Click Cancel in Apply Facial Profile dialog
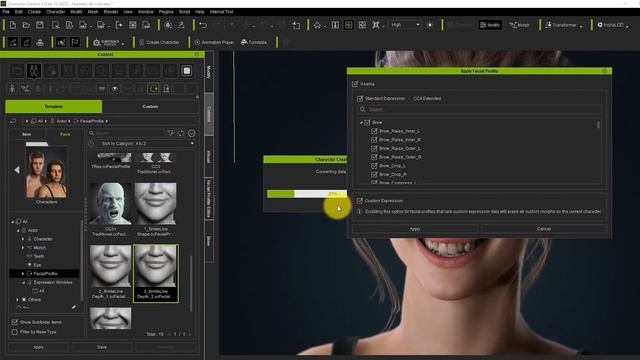 544,229
